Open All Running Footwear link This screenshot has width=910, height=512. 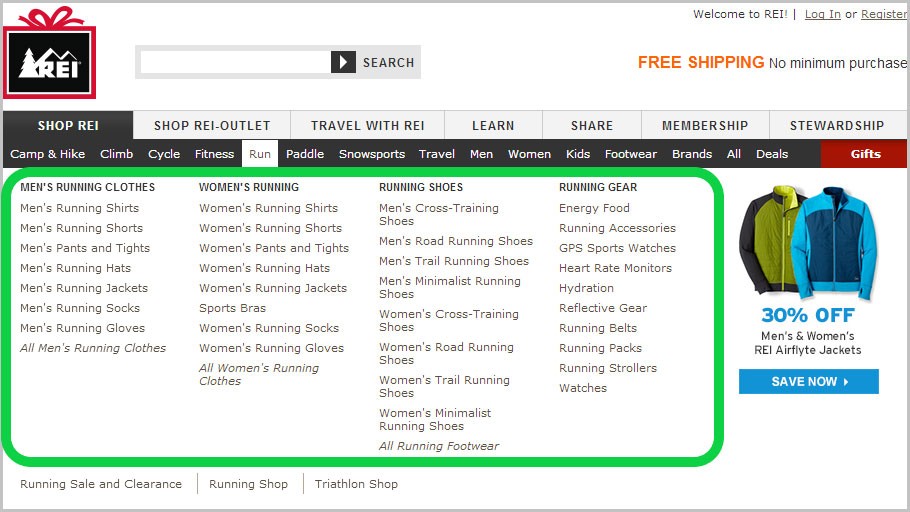(439, 446)
